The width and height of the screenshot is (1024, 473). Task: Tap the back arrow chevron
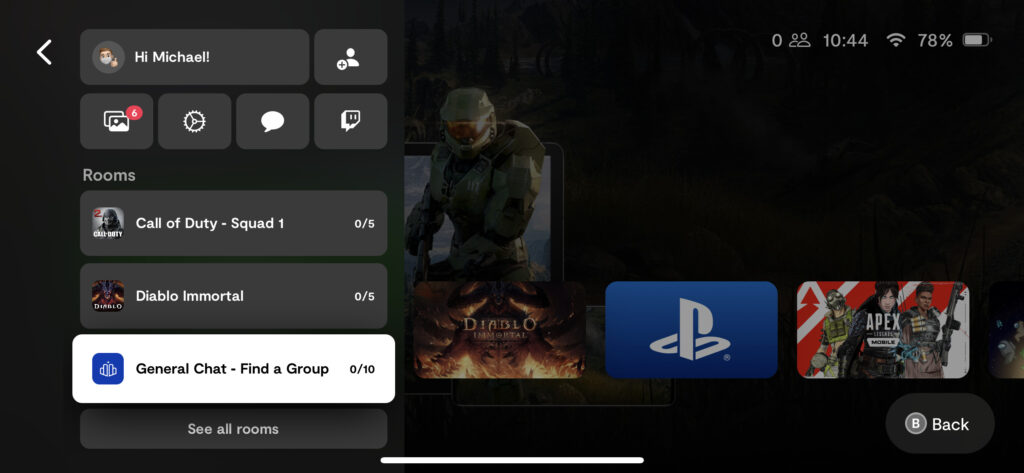tap(44, 52)
